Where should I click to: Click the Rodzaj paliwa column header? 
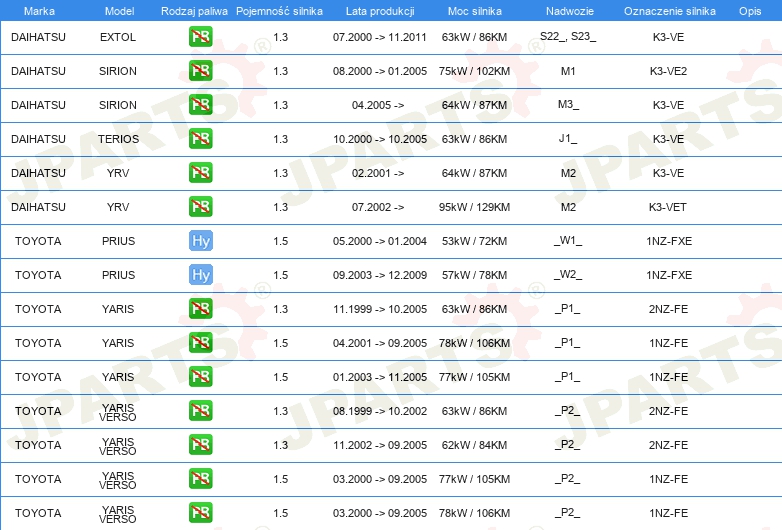click(194, 11)
